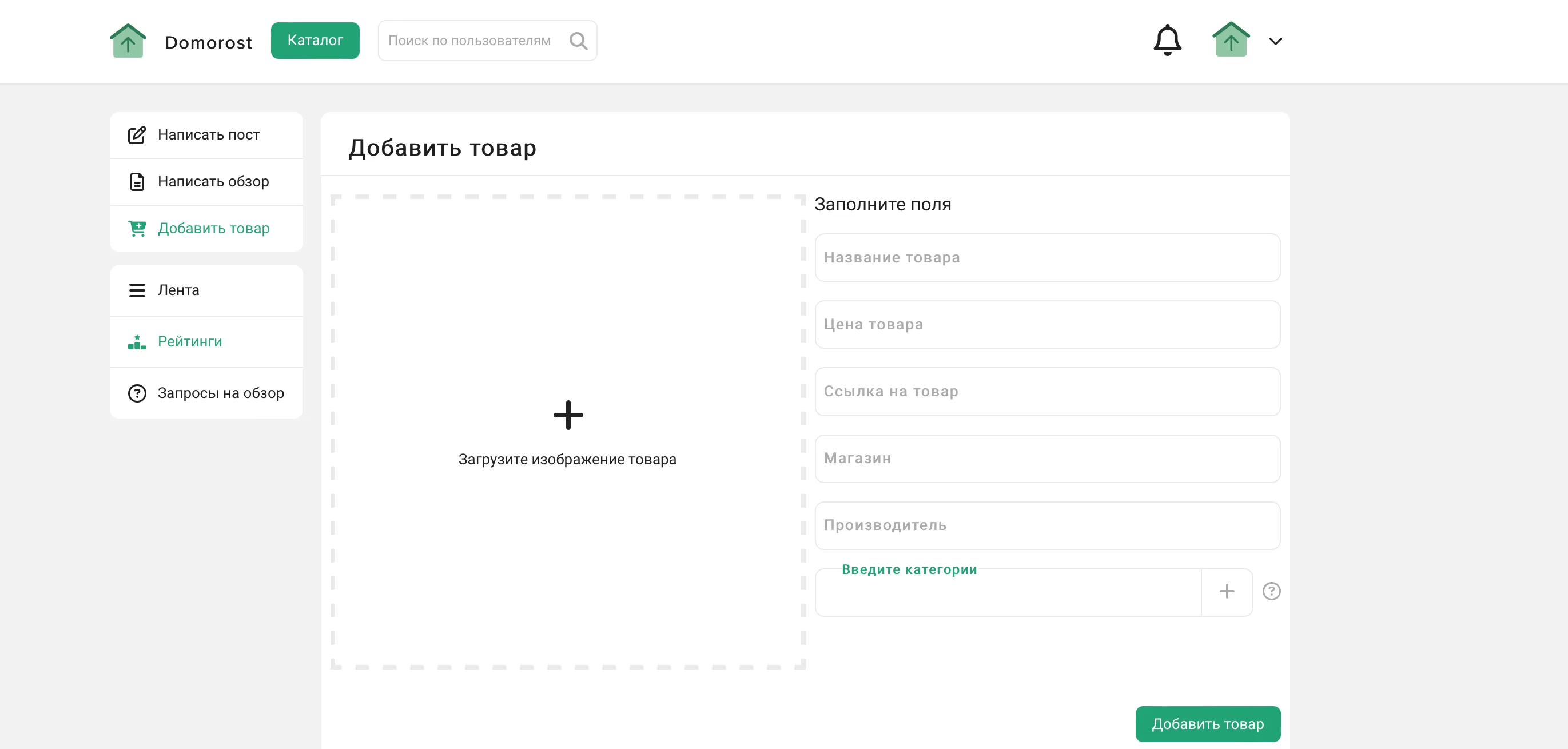Click the Введите категории input
The width and height of the screenshot is (1568, 749).
point(1008,593)
